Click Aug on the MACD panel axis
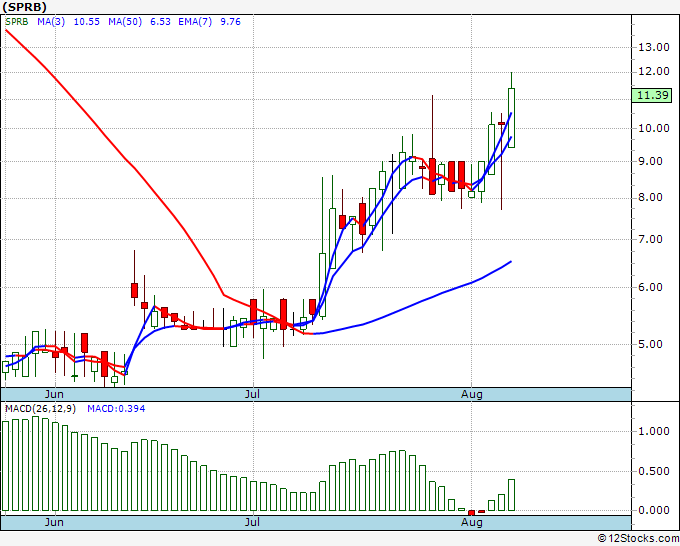Screen dimensions: 680x546 (x=472, y=522)
